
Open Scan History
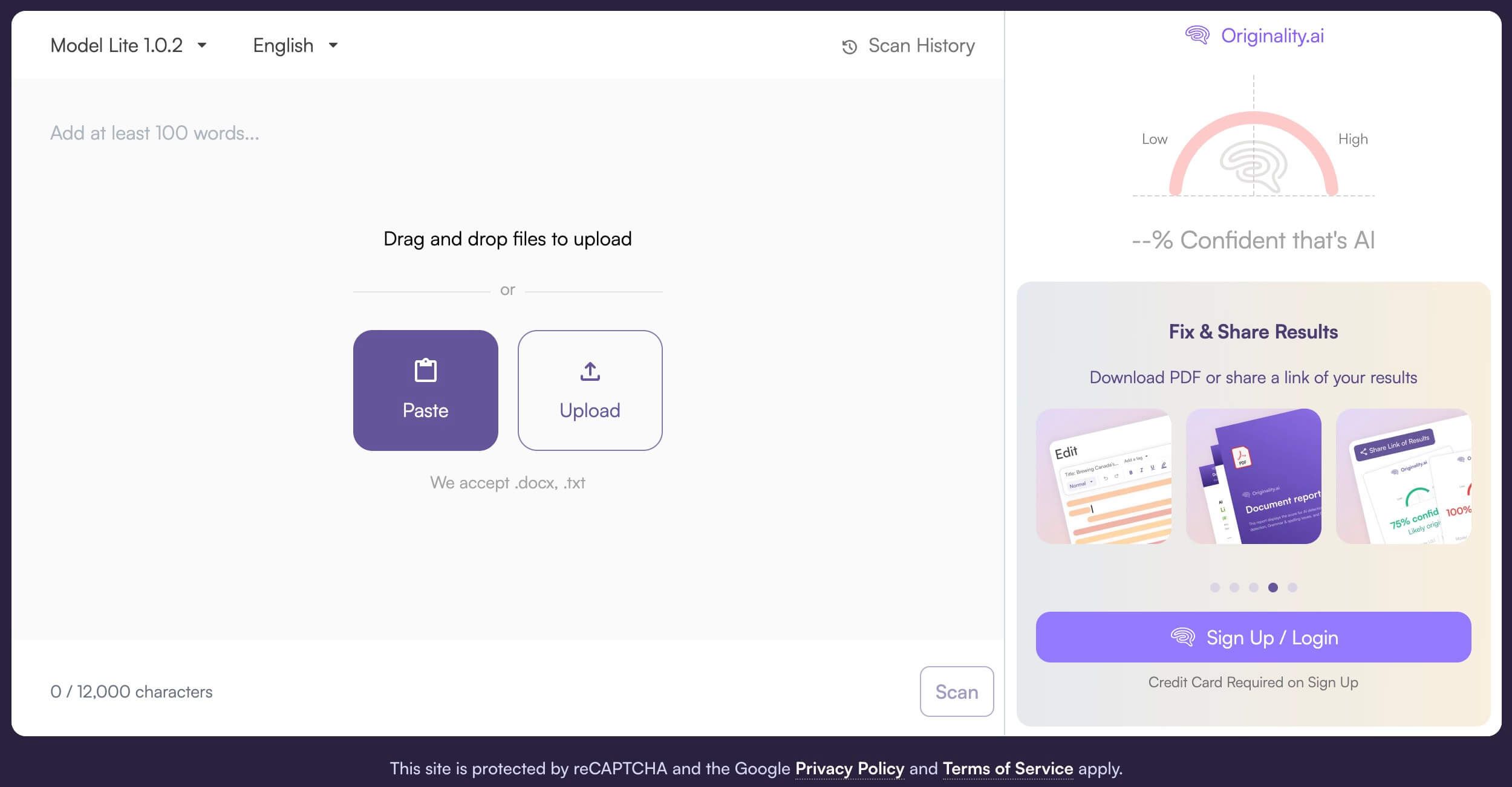click(921, 46)
